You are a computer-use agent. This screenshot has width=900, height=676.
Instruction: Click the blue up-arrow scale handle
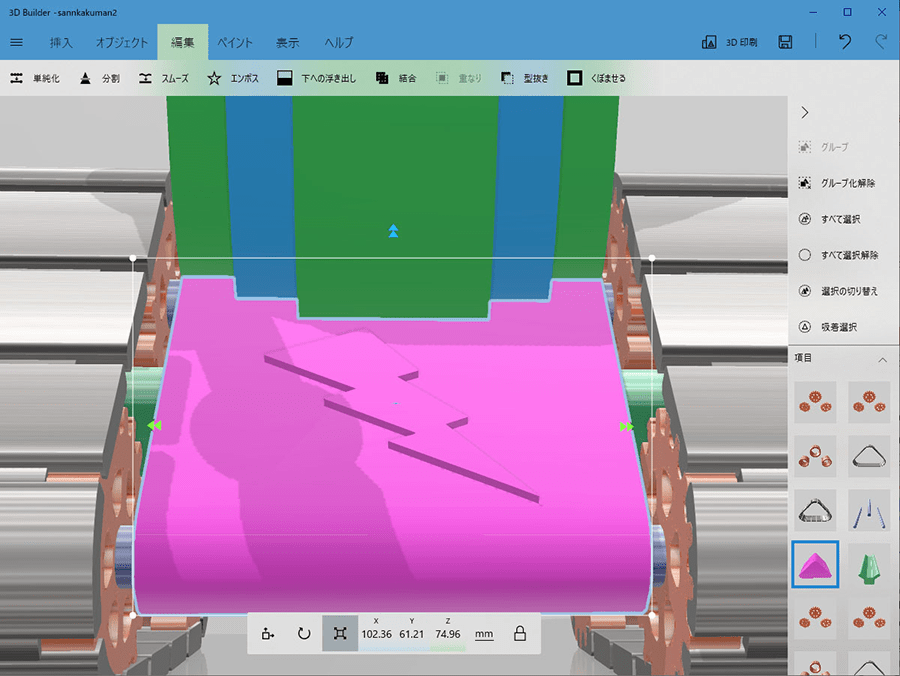pyautogui.click(x=393, y=231)
